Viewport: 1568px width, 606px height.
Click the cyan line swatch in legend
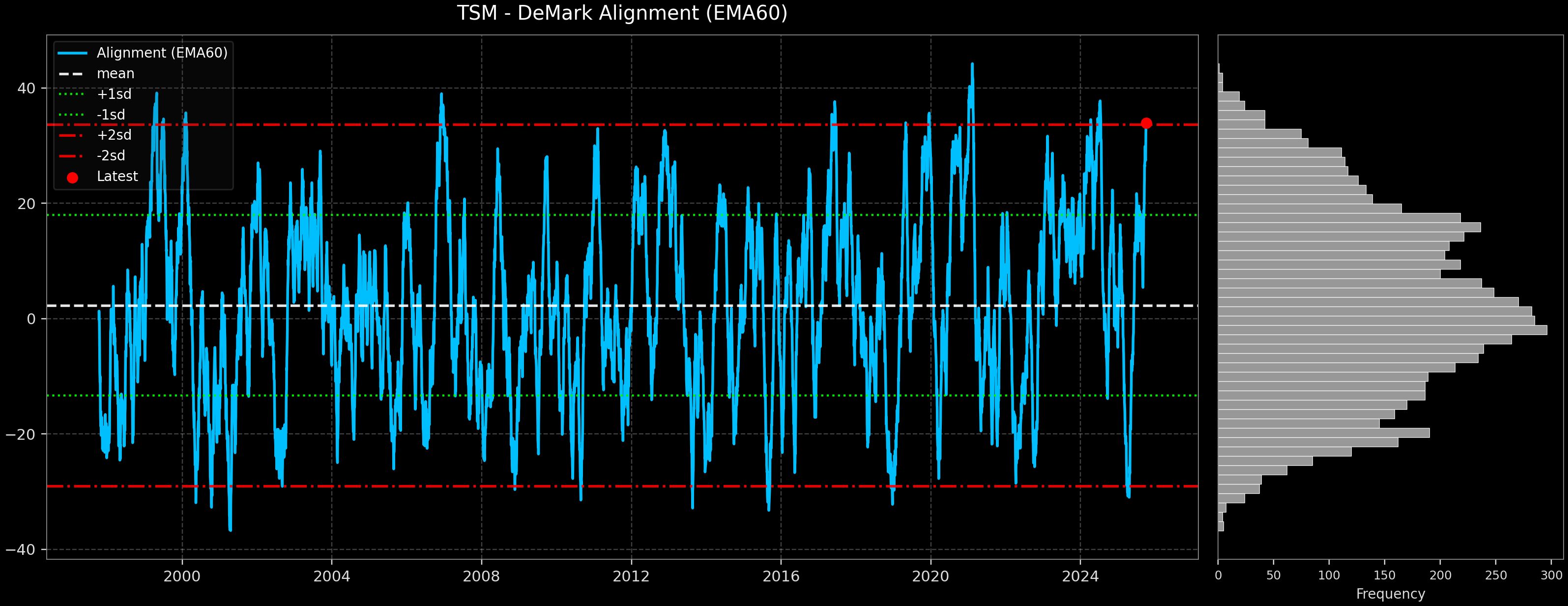[72, 53]
